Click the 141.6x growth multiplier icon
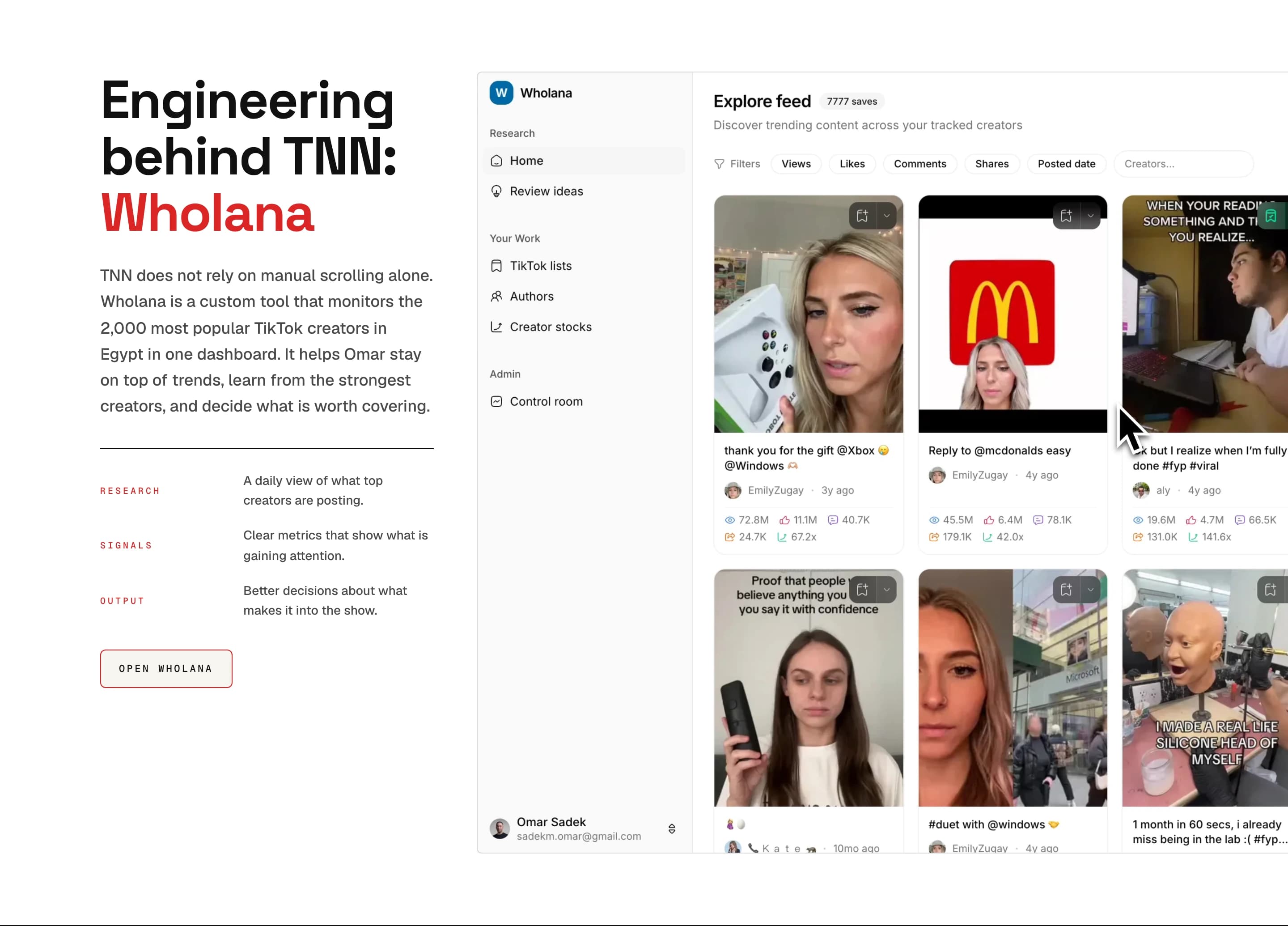The image size is (1288, 926). [1193, 537]
